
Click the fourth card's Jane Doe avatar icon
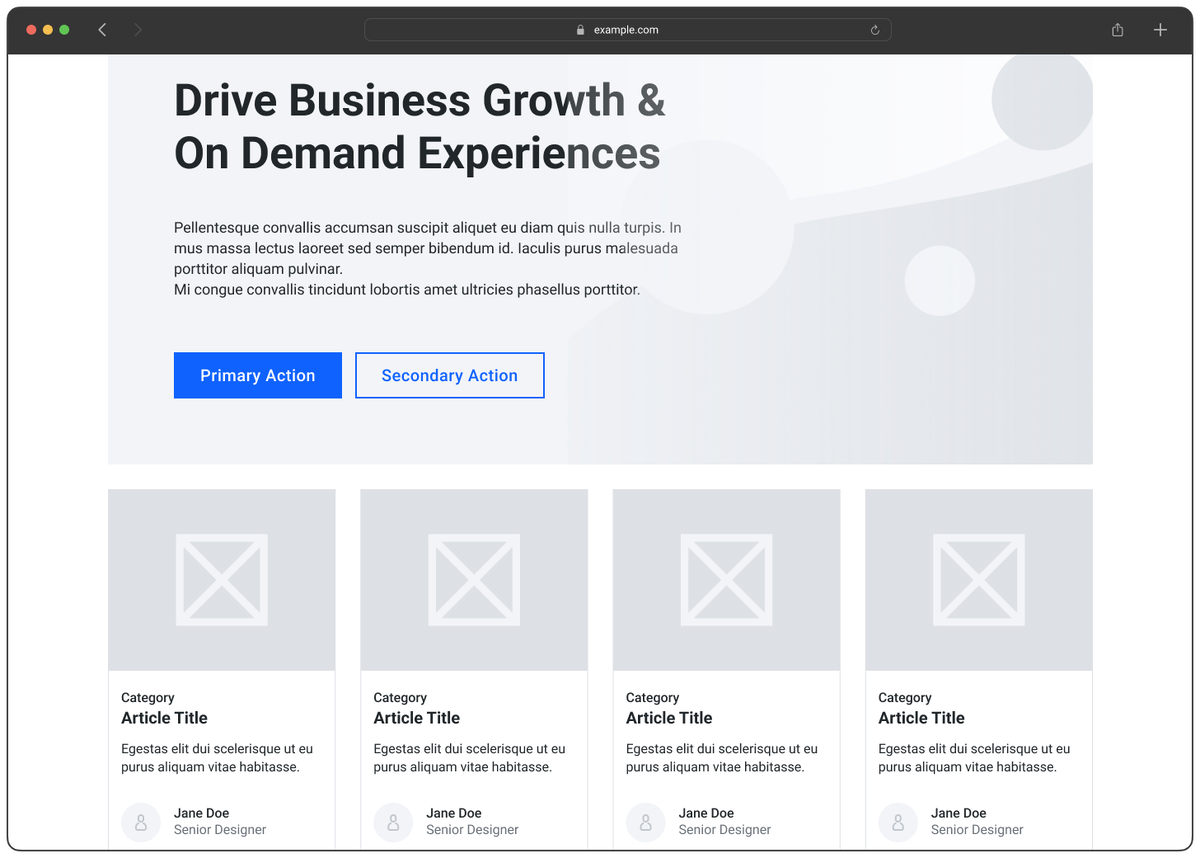click(898, 822)
